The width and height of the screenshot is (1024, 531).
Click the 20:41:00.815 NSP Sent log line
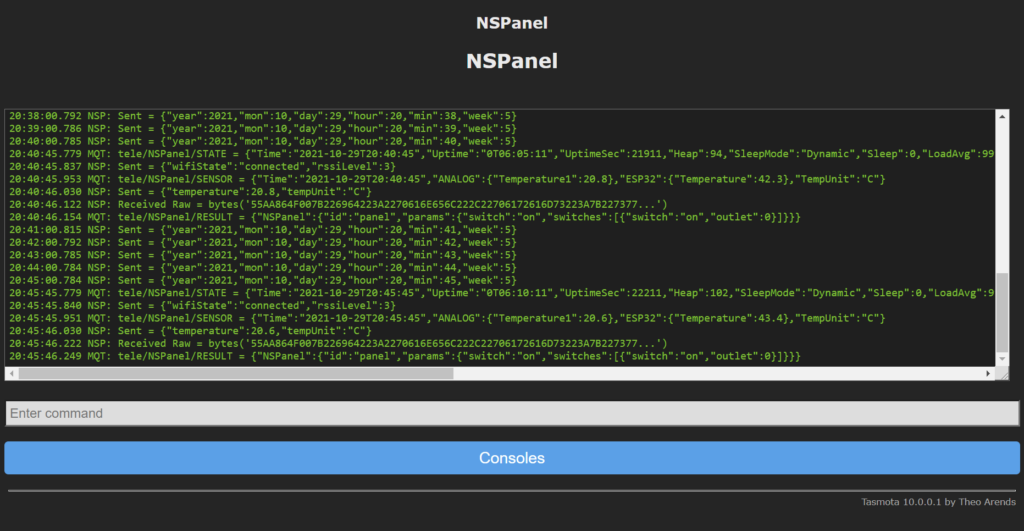pos(263,230)
